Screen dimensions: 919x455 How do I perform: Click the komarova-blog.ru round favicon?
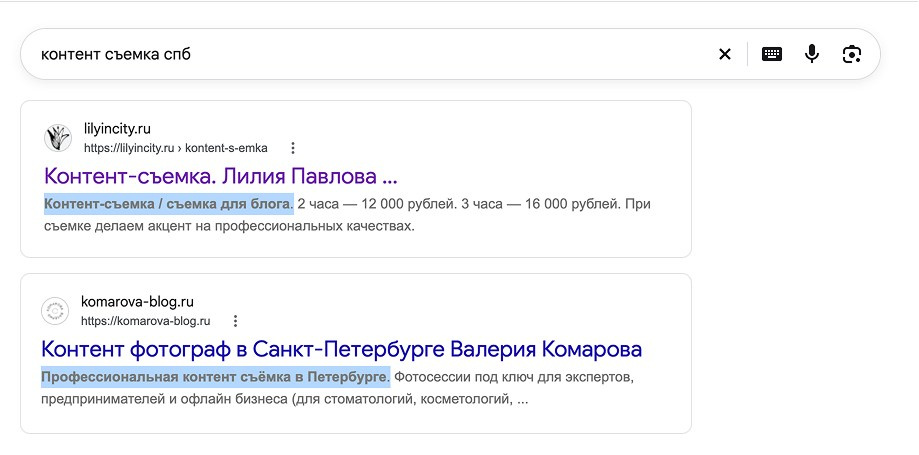55,311
